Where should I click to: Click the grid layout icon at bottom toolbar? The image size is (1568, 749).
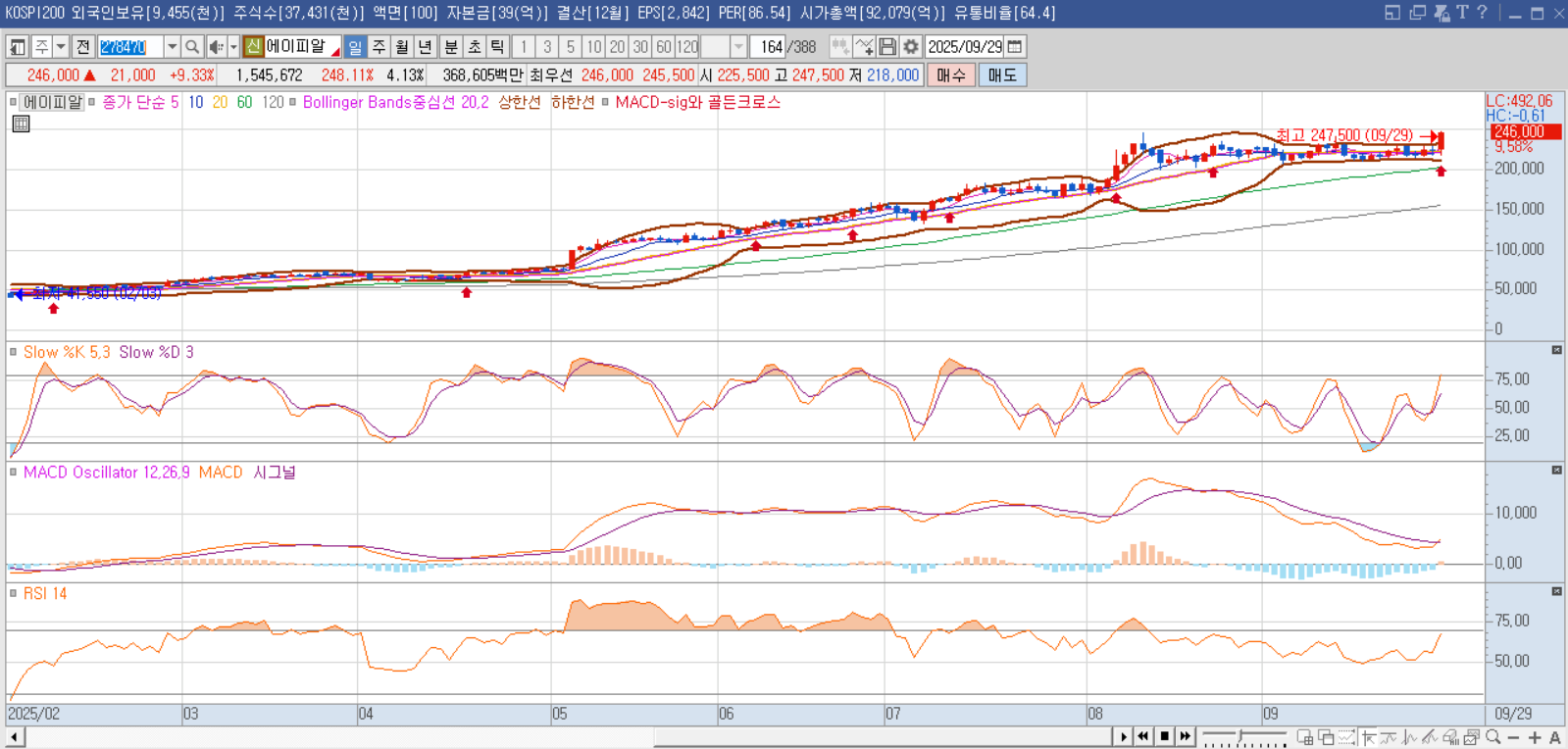[x=1305, y=737]
